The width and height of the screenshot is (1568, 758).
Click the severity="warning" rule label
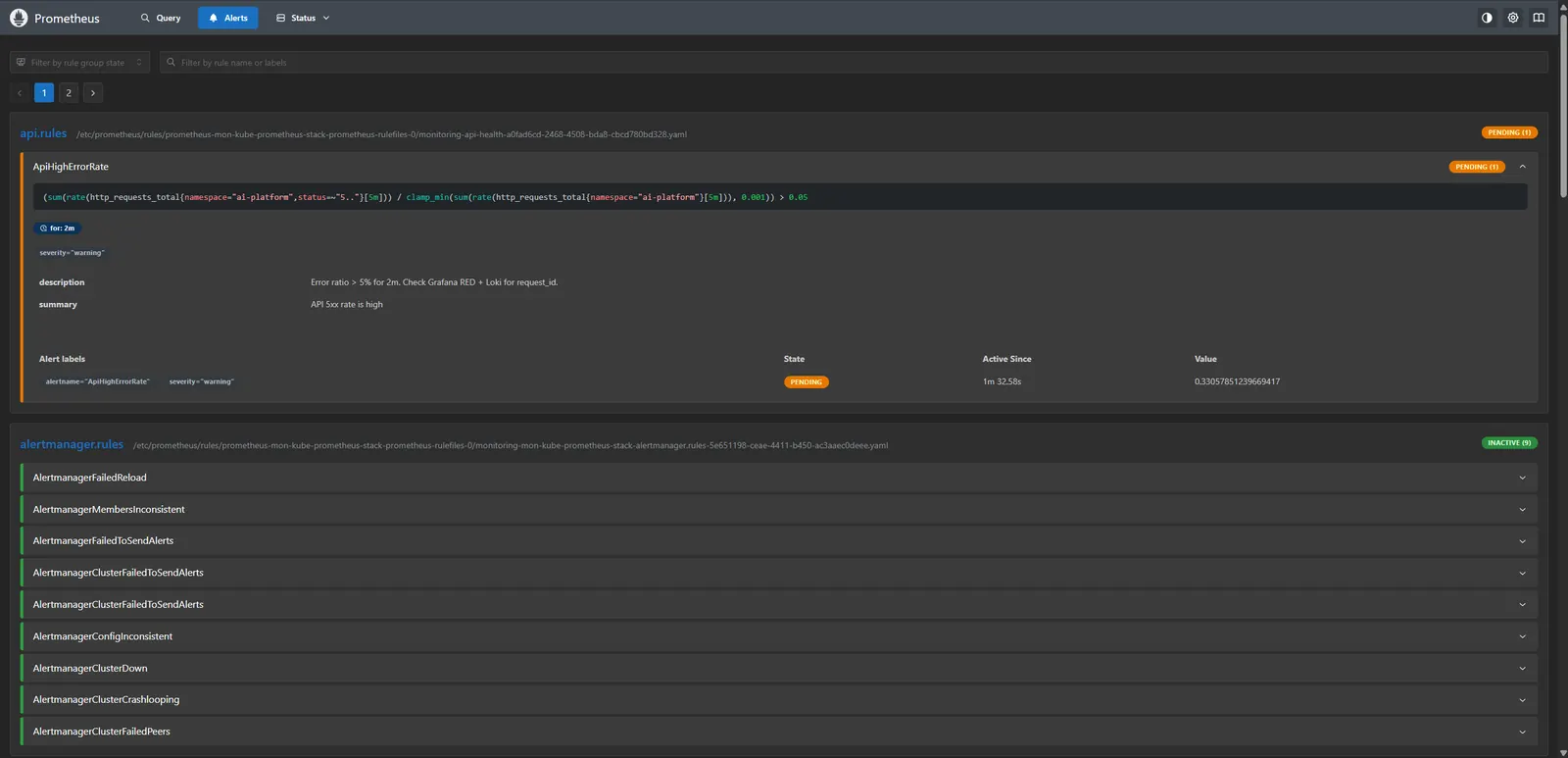[72, 253]
